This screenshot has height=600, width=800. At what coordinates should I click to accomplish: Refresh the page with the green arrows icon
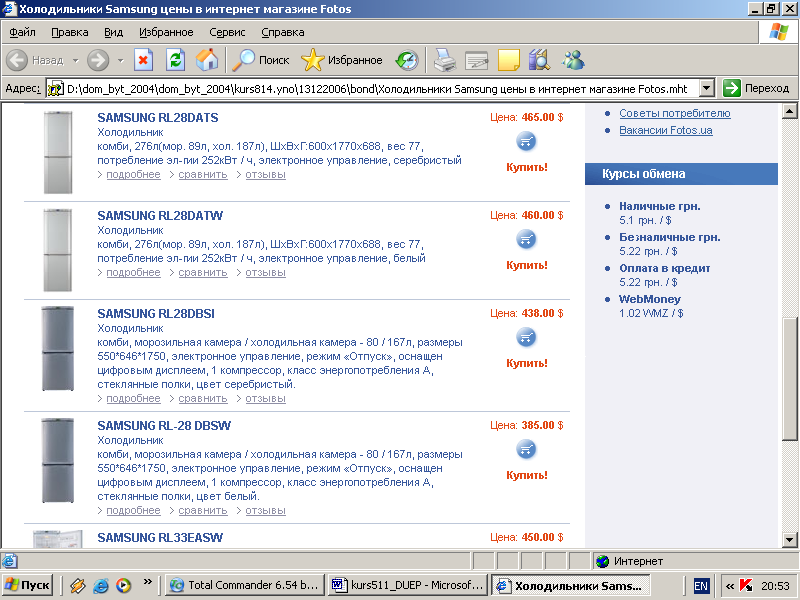(x=175, y=60)
